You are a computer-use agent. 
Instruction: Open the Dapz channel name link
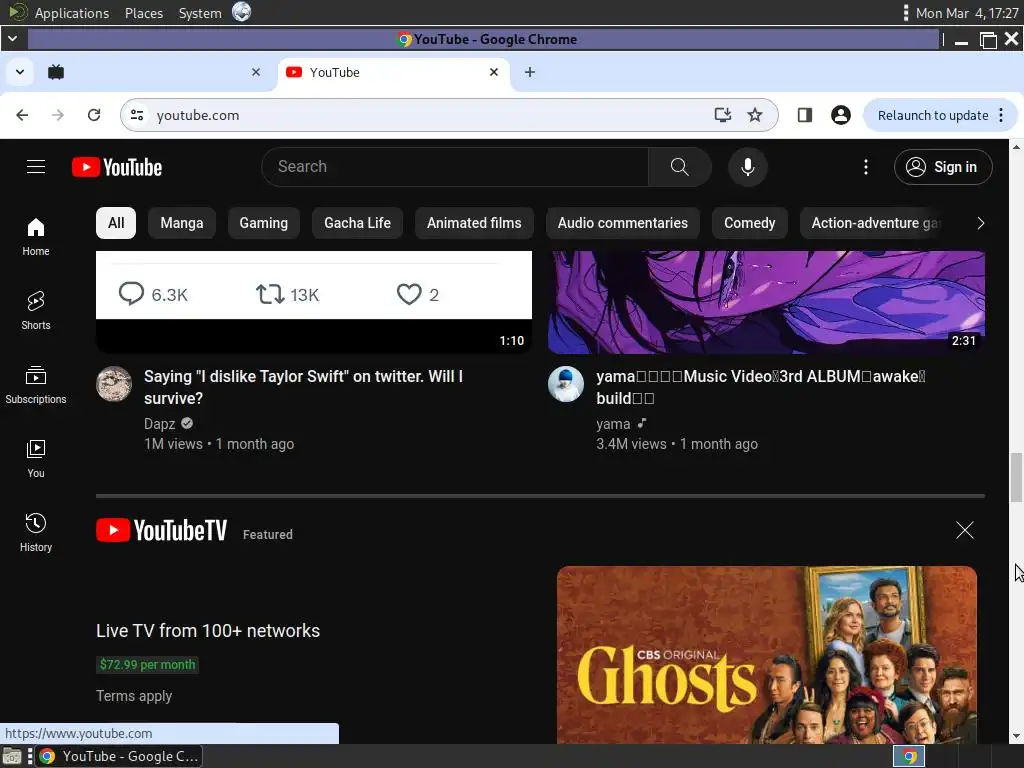click(x=159, y=424)
